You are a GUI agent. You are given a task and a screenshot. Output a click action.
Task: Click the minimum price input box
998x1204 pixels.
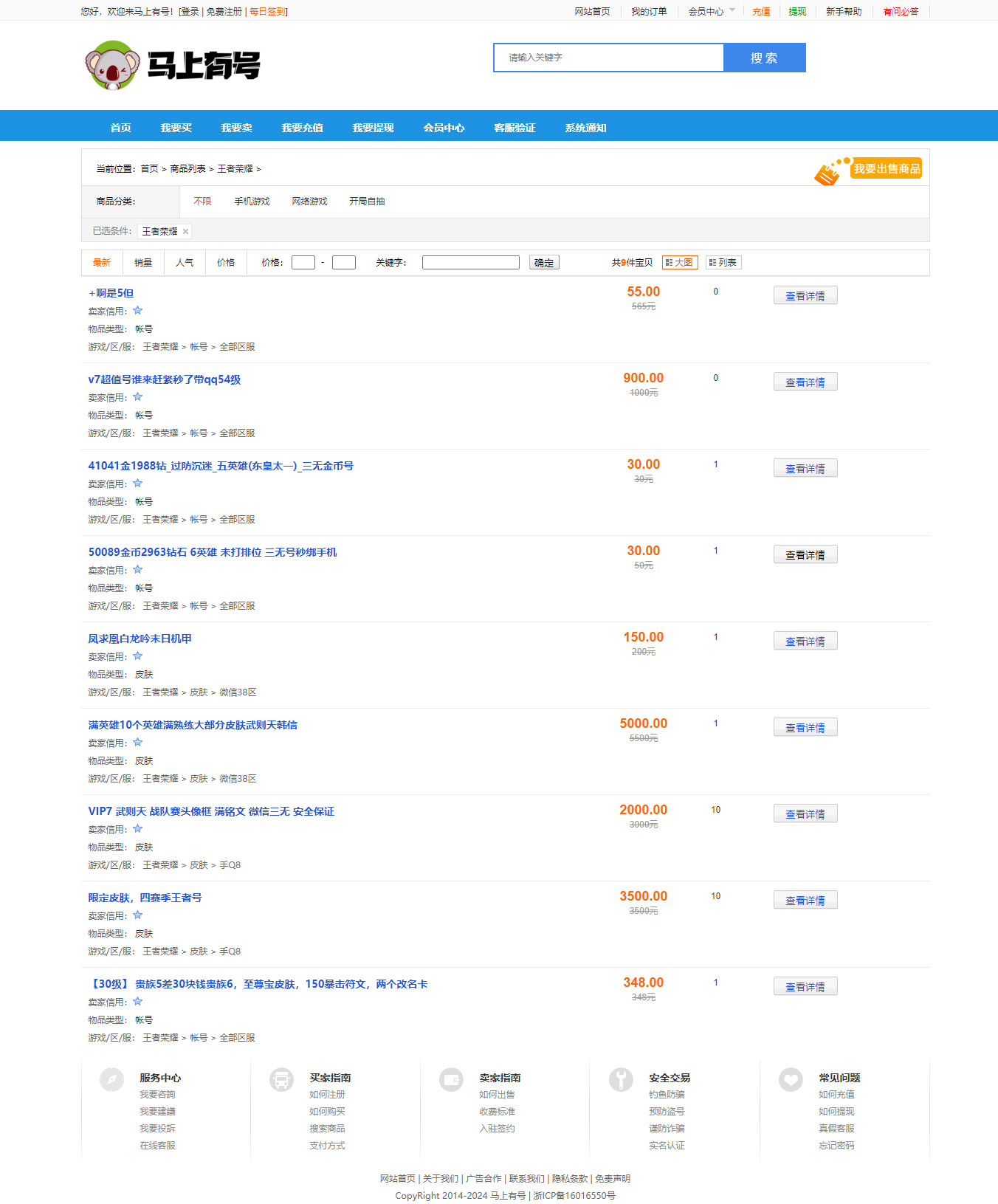coord(303,263)
